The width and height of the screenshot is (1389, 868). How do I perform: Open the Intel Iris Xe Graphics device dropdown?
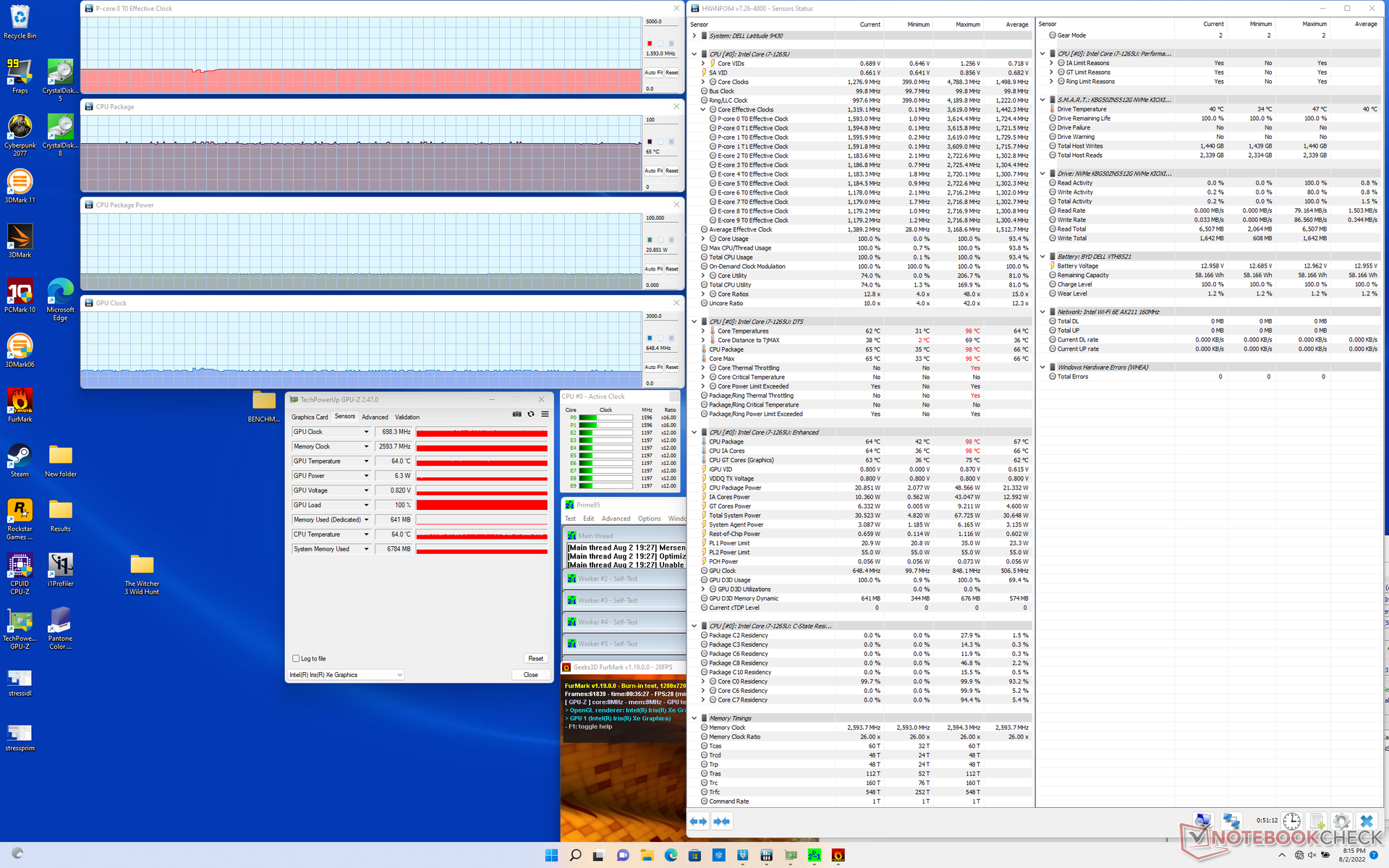[347, 675]
